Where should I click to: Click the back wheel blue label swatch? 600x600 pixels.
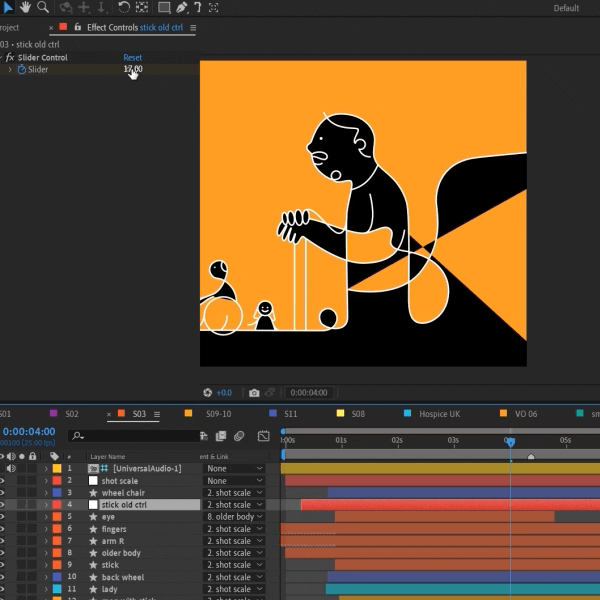click(x=57, y=577)
